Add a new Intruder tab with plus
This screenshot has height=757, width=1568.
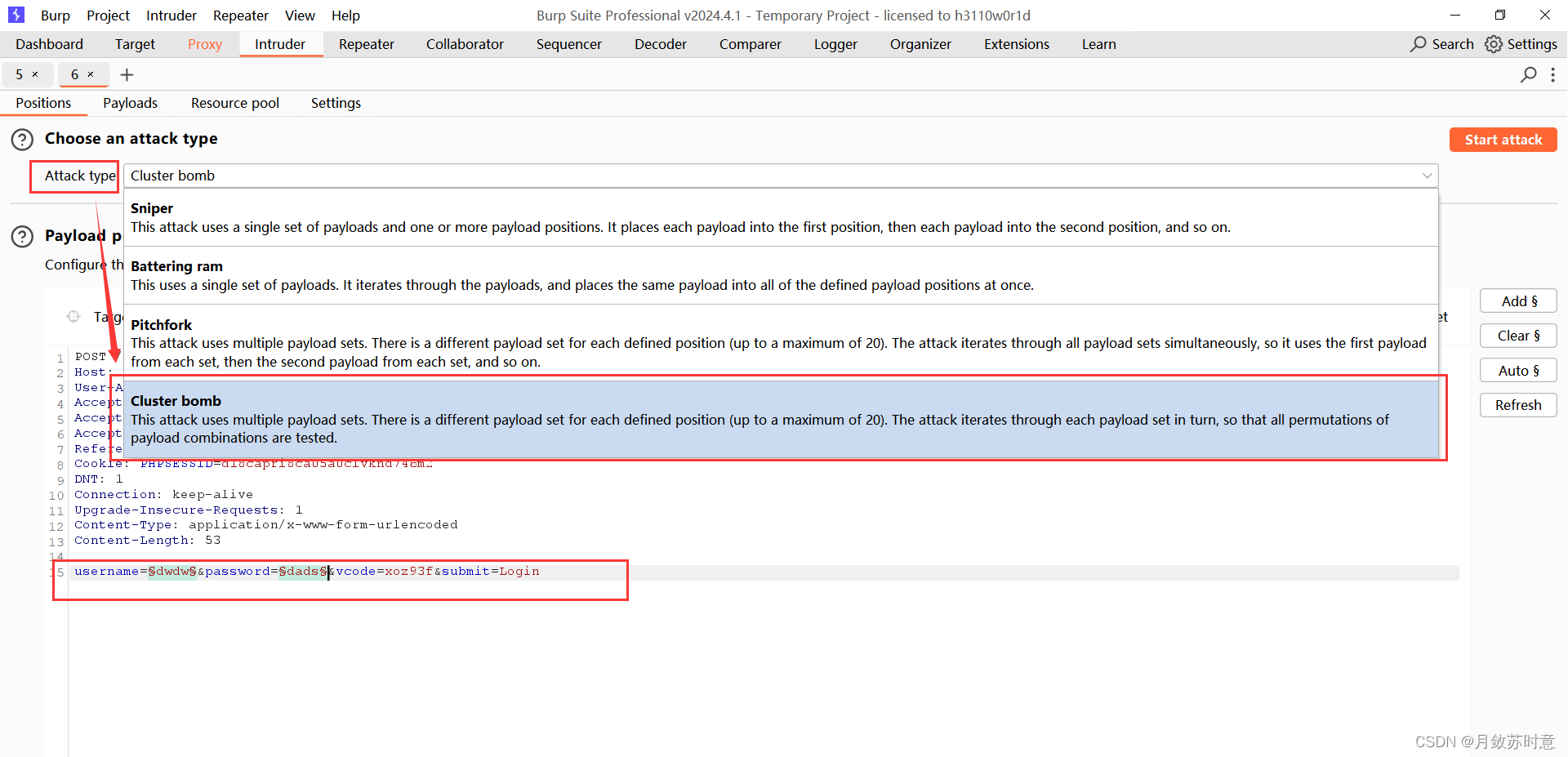(x=127, y=75)
